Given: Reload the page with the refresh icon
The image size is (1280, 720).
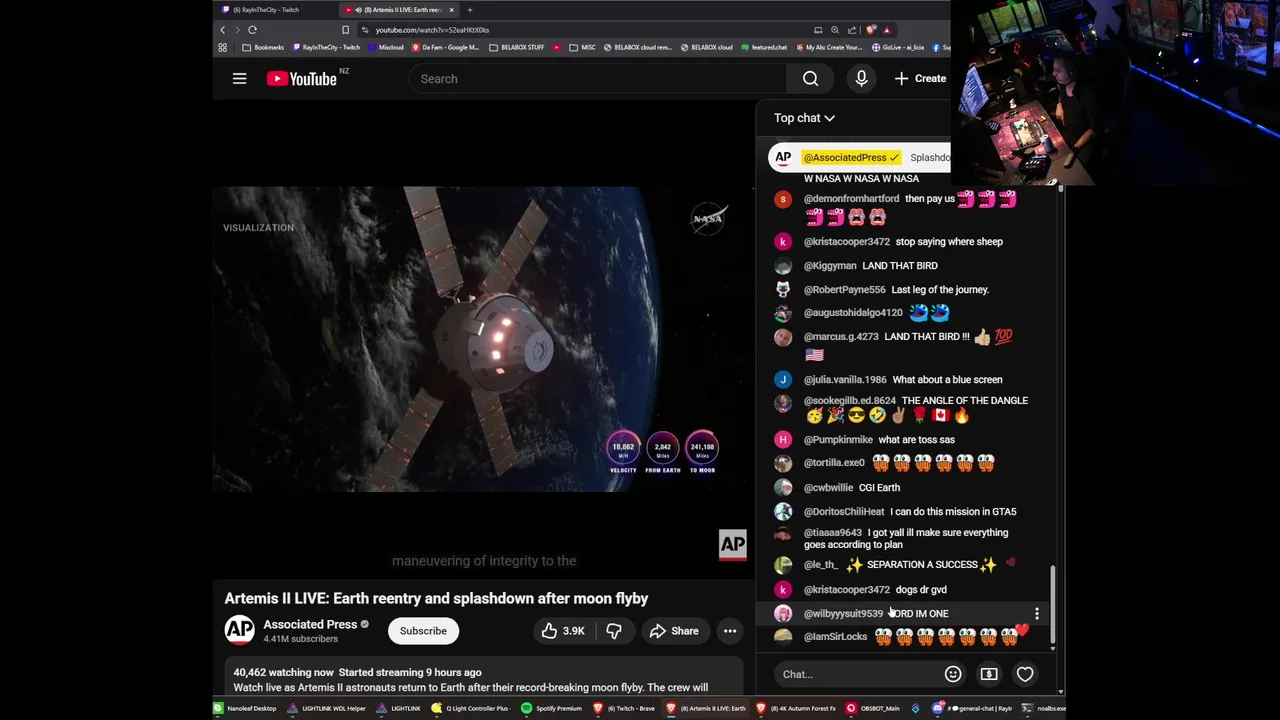Looking at the screenshot, I should tap(252, 30).
